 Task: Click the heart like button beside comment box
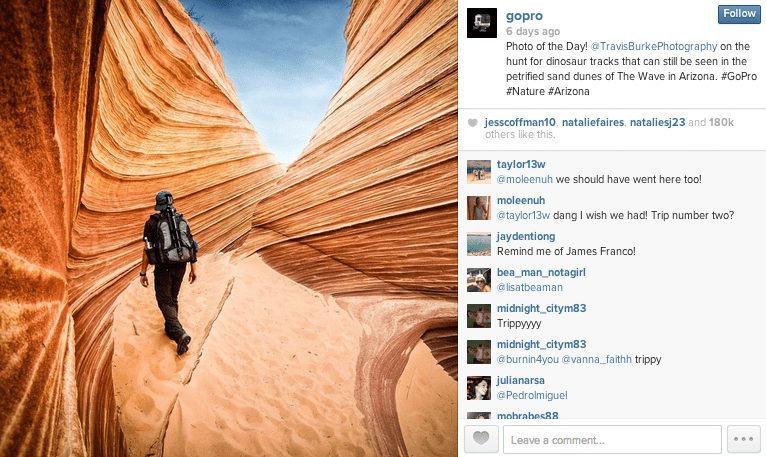click(481, 439)
